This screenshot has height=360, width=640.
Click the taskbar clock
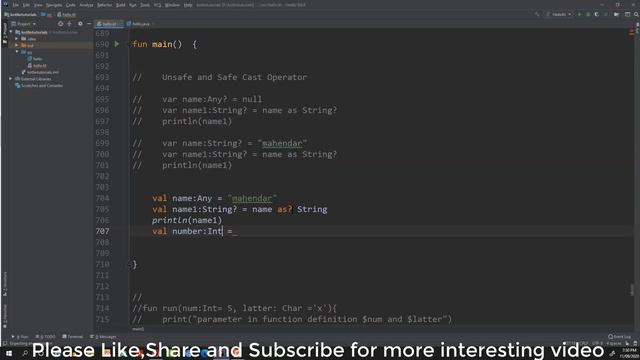coord(629,353)
